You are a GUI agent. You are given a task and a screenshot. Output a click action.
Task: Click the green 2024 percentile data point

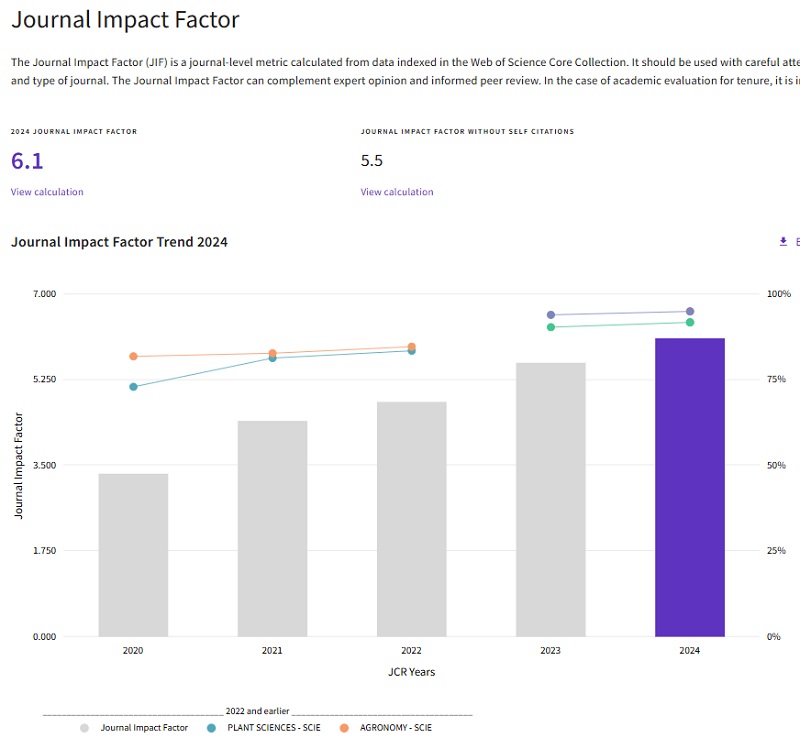pyautogui.click(x=690, y=322)
